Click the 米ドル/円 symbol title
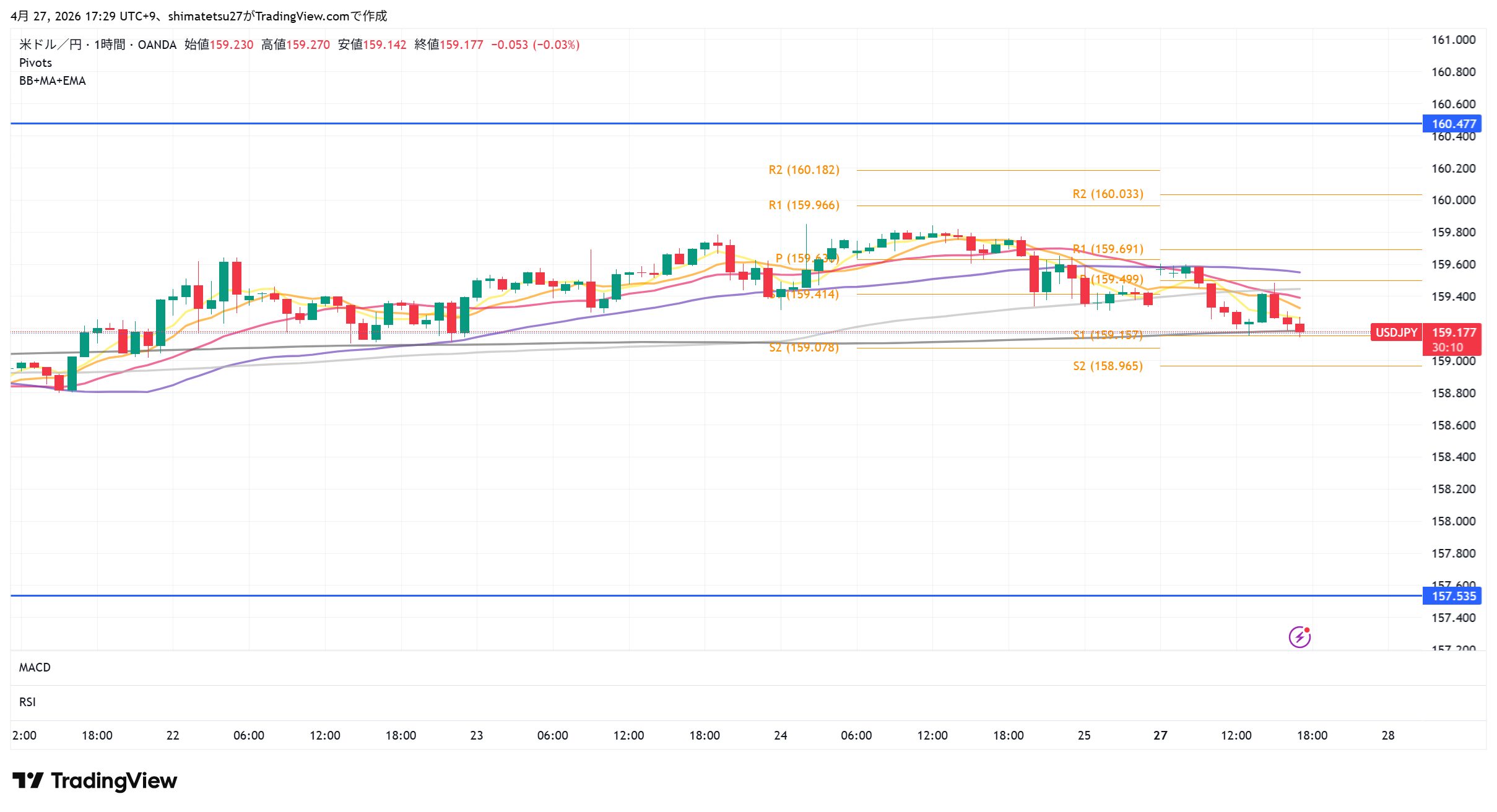1497x812 pixels. pos(50,45)
